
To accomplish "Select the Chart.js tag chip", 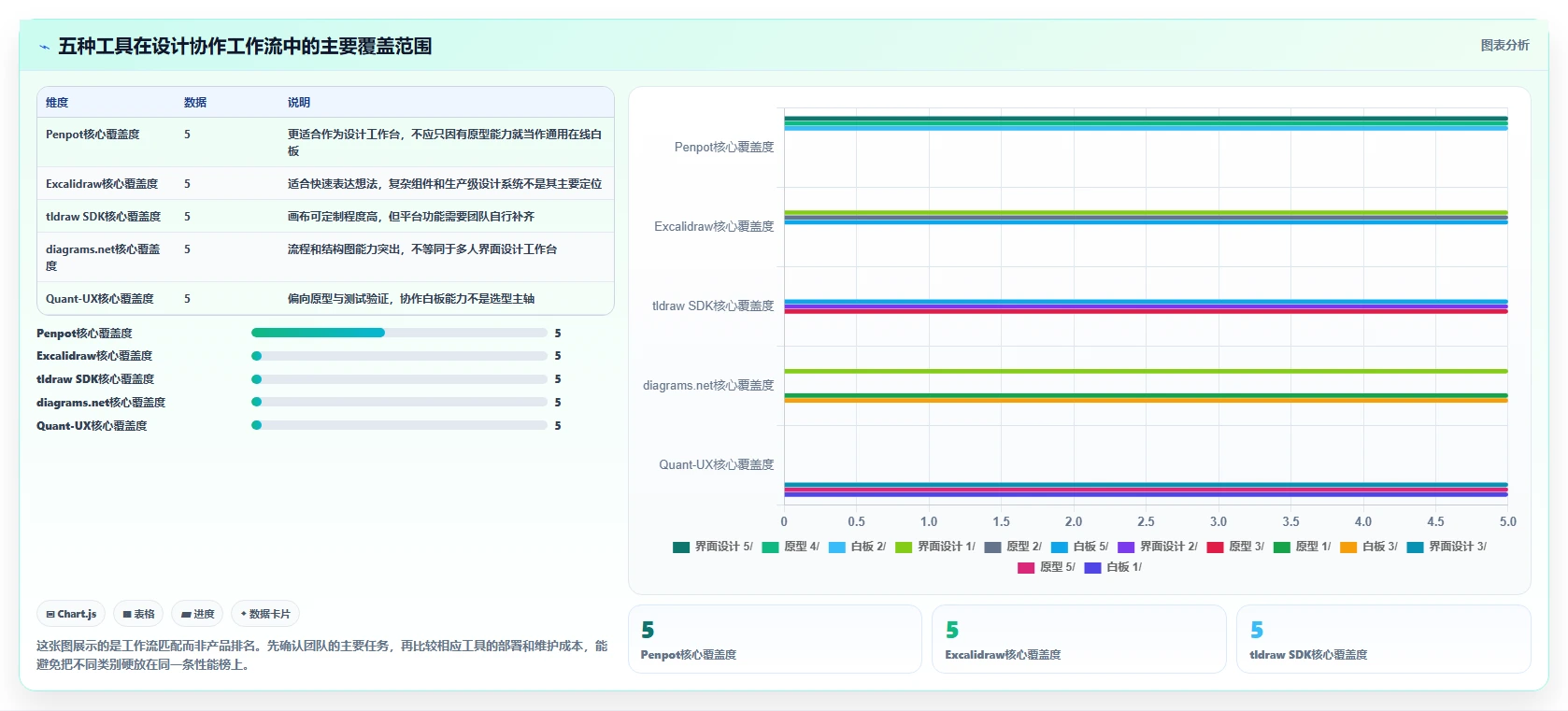I will pos(71,614).
